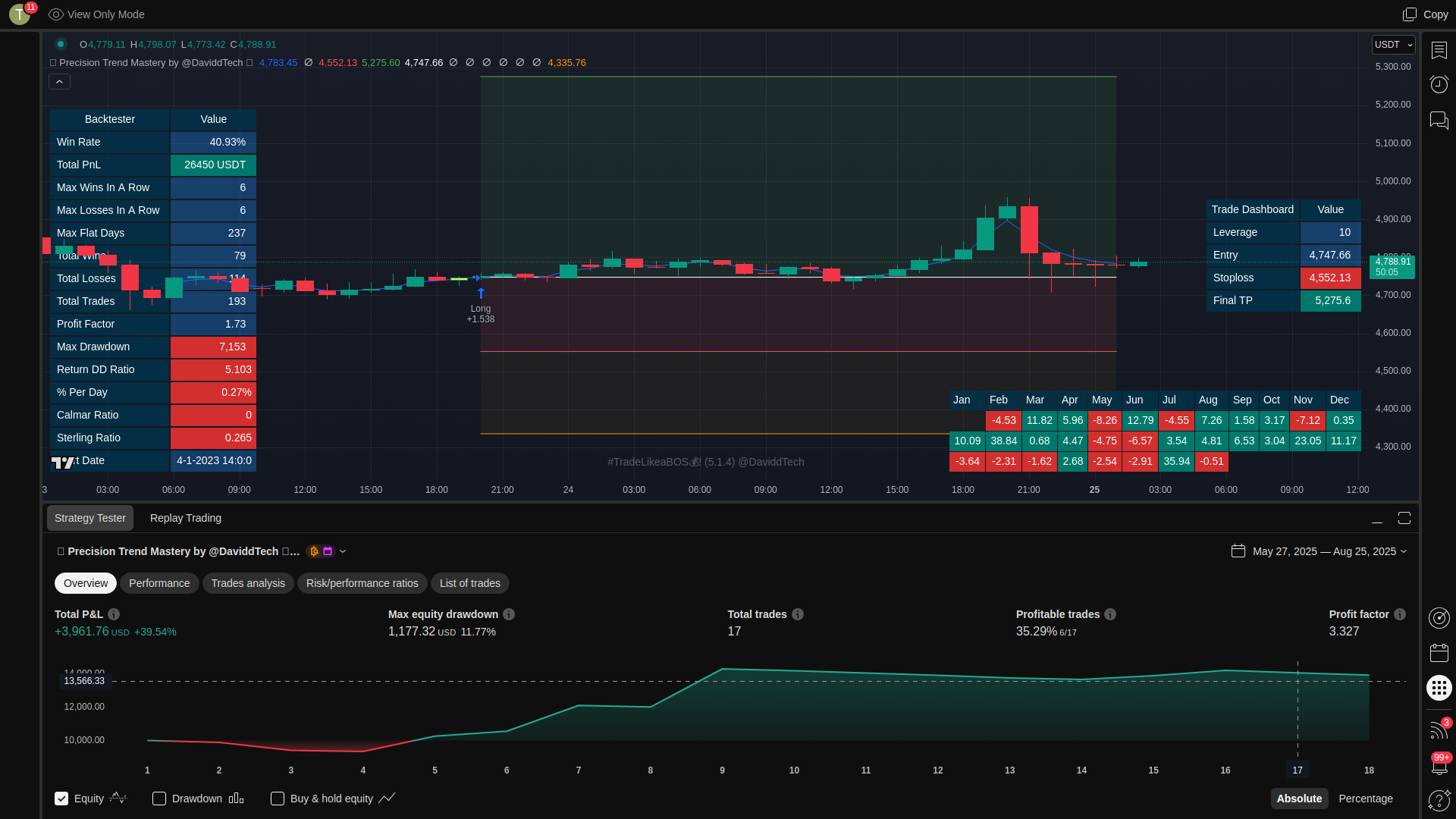
Task: Click the purple calendar badge next to strategy name
Action: [328, 551]
